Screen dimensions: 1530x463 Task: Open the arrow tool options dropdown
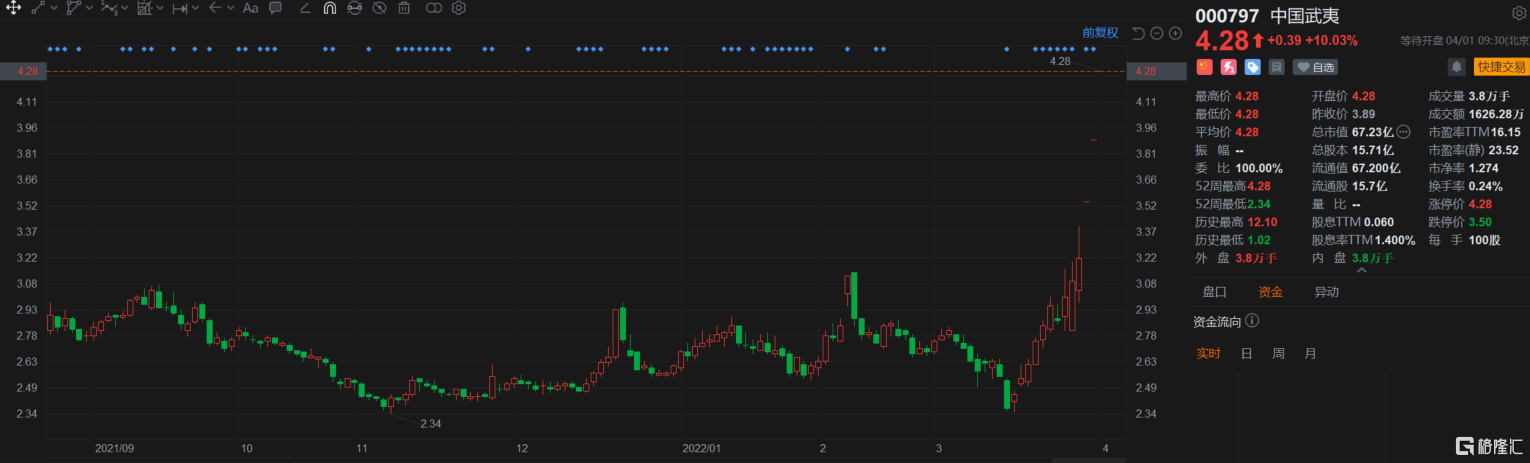pyautogui.click(x=230, y=8)
